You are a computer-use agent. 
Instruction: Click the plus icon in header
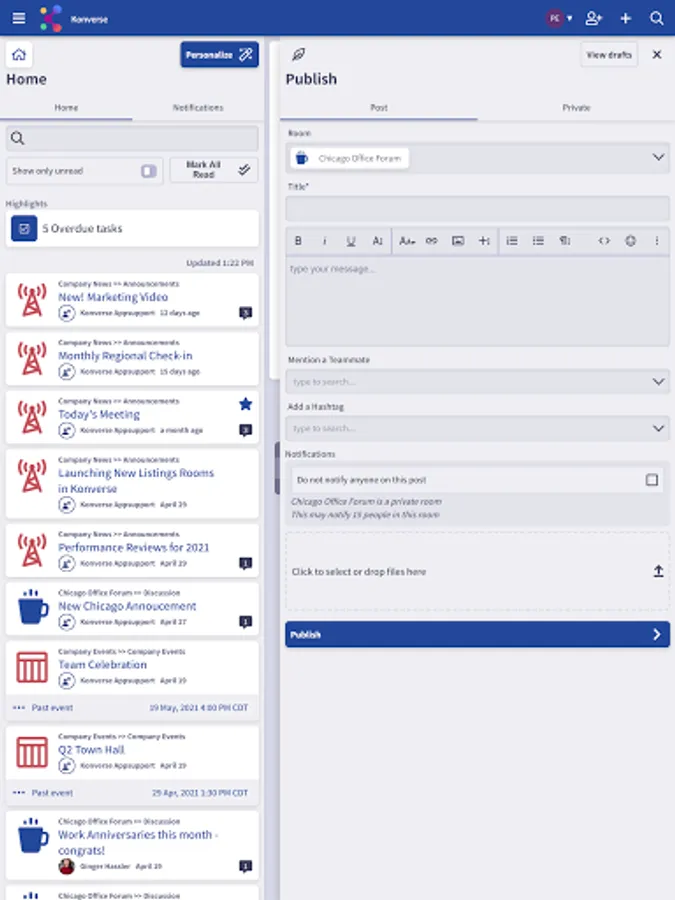click(x=626, y=18)
